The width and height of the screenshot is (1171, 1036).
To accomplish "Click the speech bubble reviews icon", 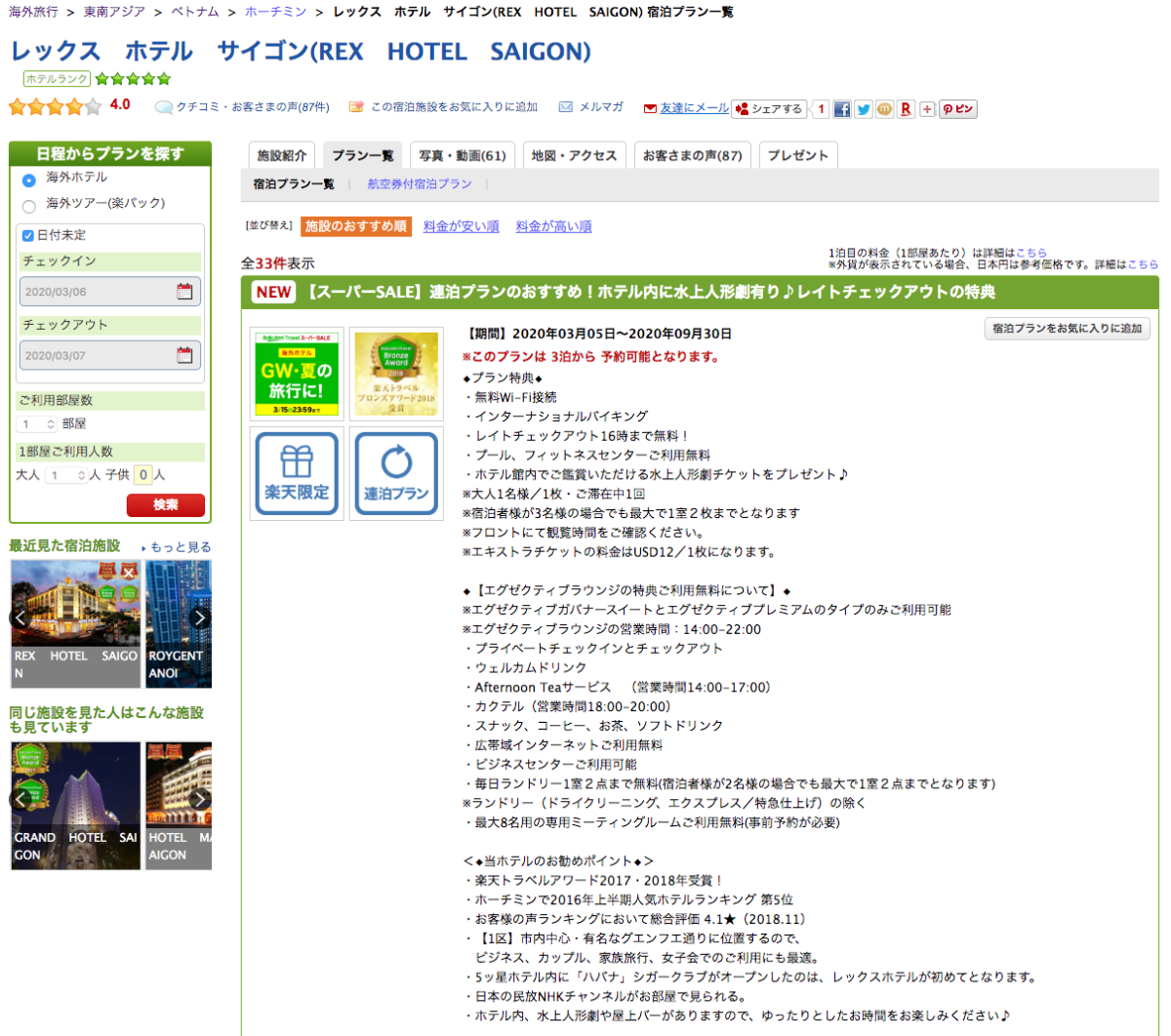I will point(164,107).
